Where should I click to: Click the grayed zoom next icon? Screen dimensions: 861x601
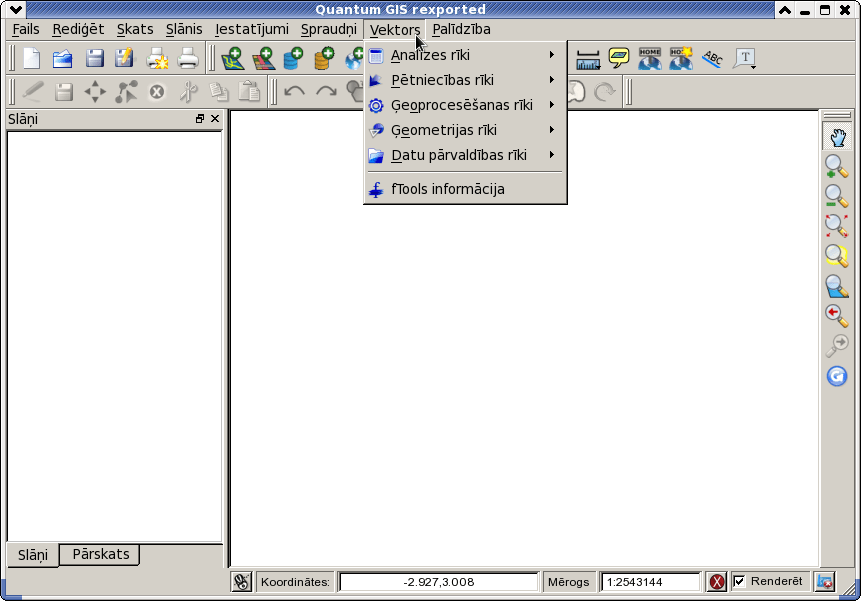coord(837,346)
